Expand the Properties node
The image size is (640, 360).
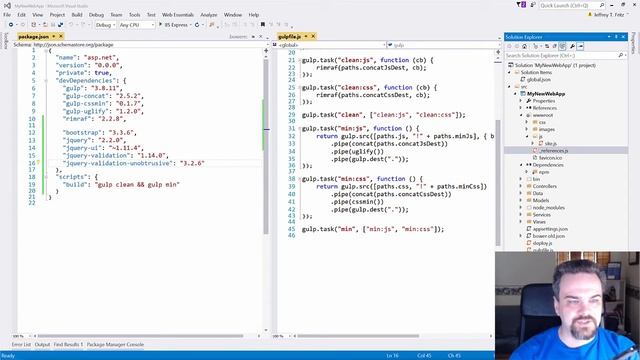click(520, 101)
